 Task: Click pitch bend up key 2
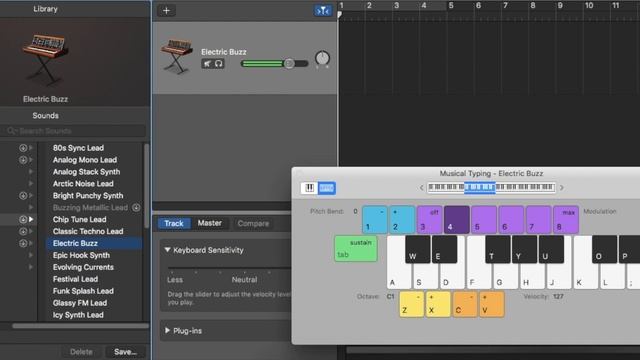pos(402,220)
